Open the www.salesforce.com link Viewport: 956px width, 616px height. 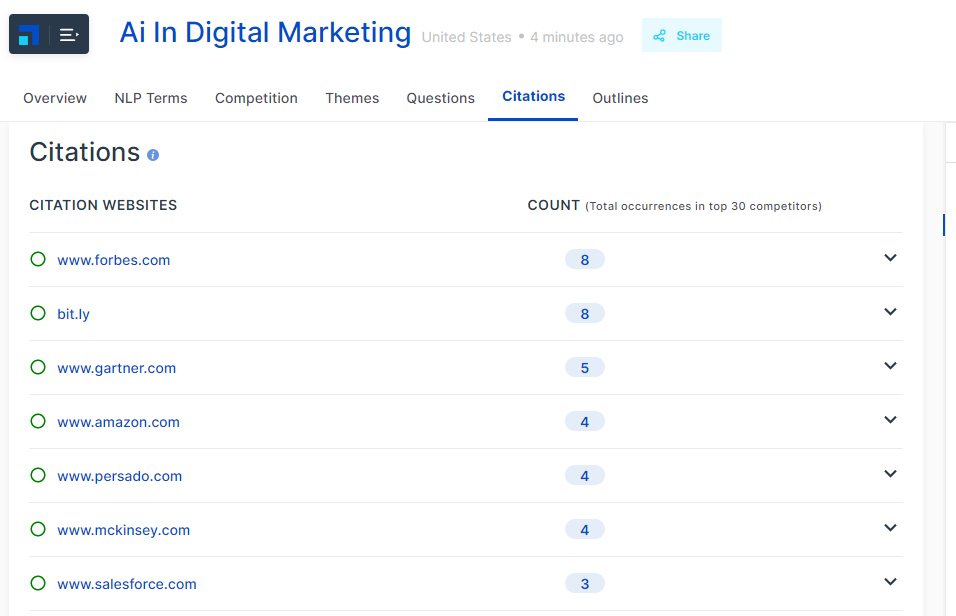tap(127, 584)
